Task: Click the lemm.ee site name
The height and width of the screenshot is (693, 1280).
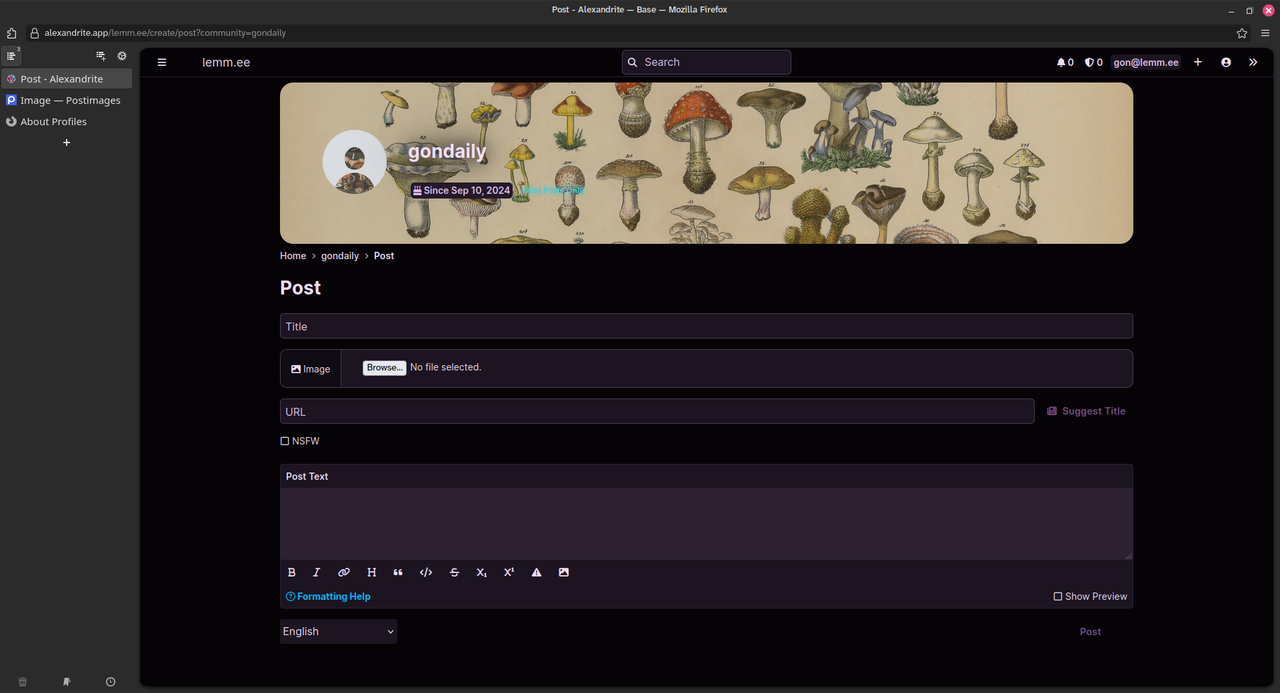Action: pyautogui.click(x=226, y=62)
